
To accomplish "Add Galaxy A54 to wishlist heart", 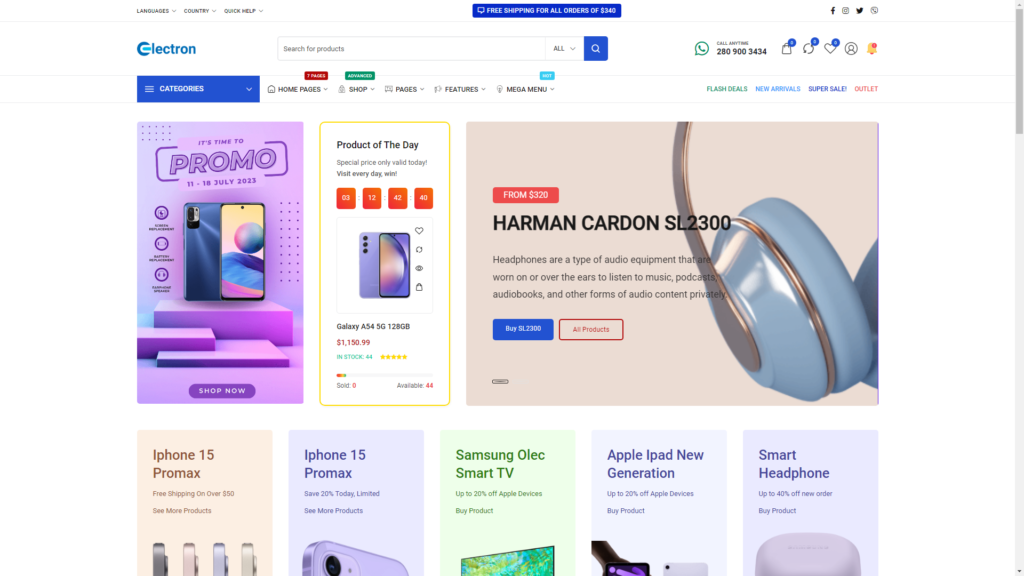I will coord(419,231).
